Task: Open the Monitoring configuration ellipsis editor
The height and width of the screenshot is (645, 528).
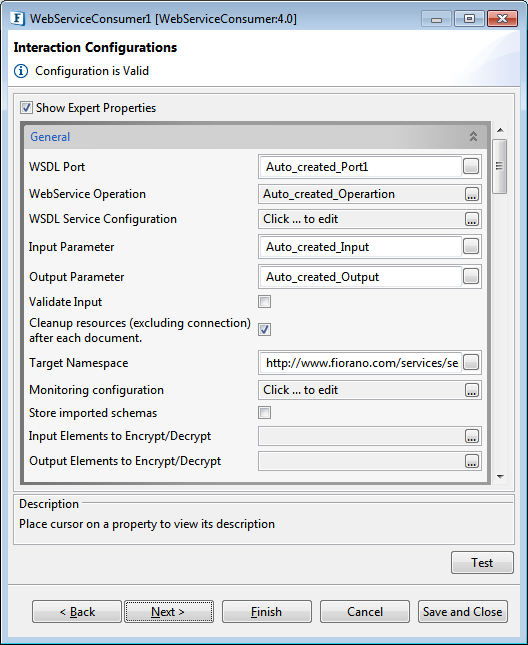Action: tap(471, 390)
